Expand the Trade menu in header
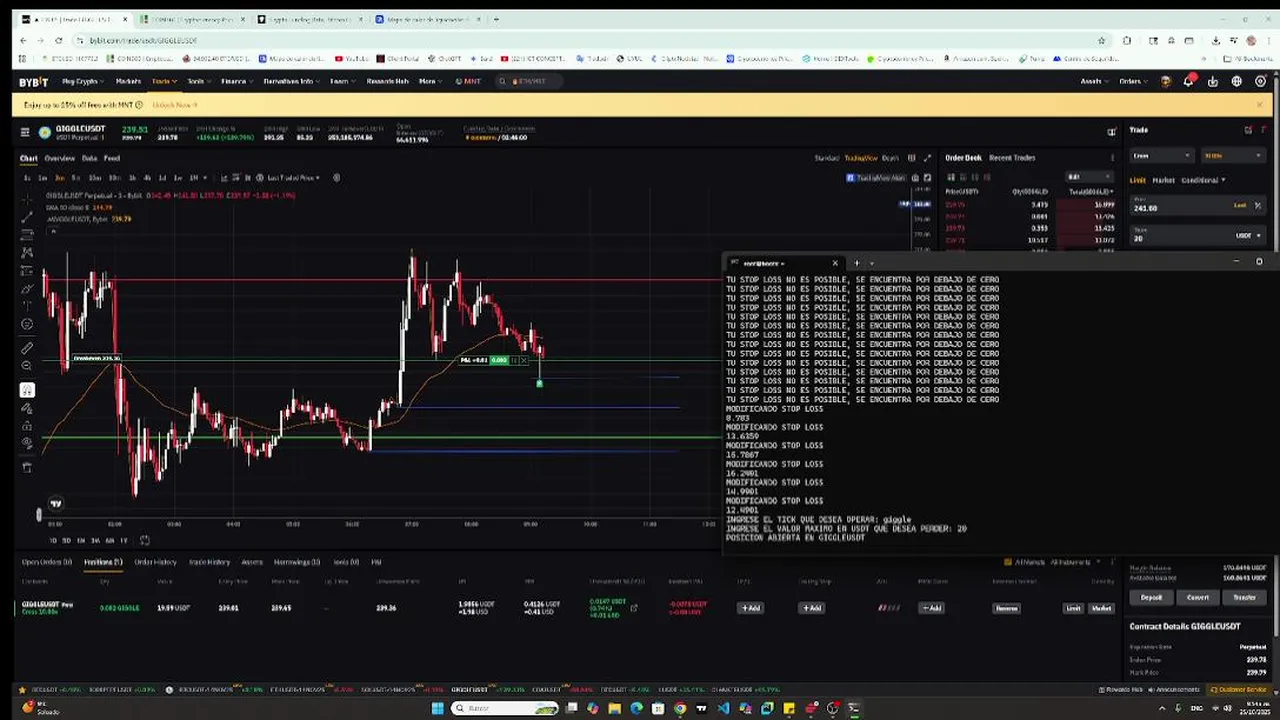1280x720 pixels. 164,81
